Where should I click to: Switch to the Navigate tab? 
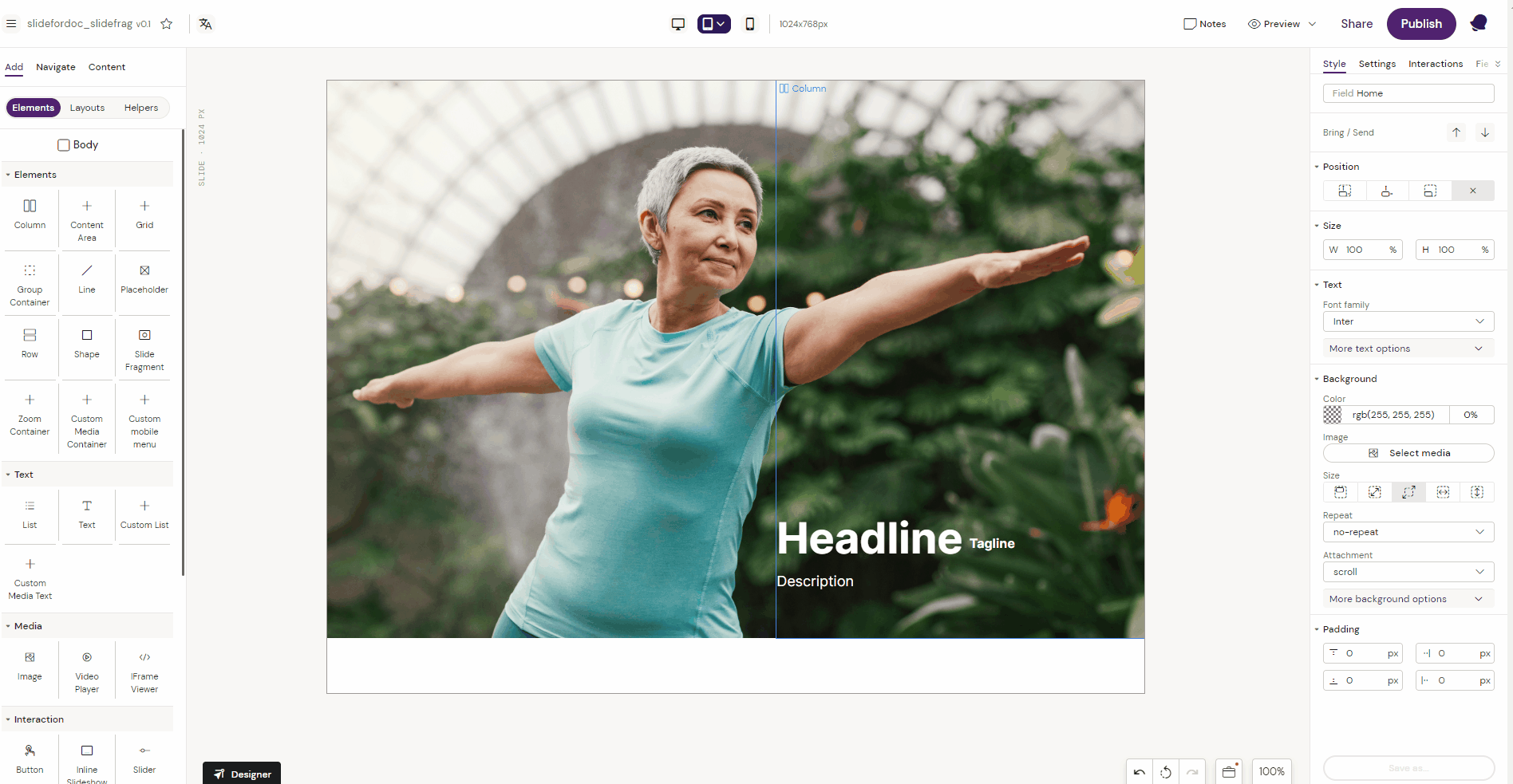[x=56, y=67]
